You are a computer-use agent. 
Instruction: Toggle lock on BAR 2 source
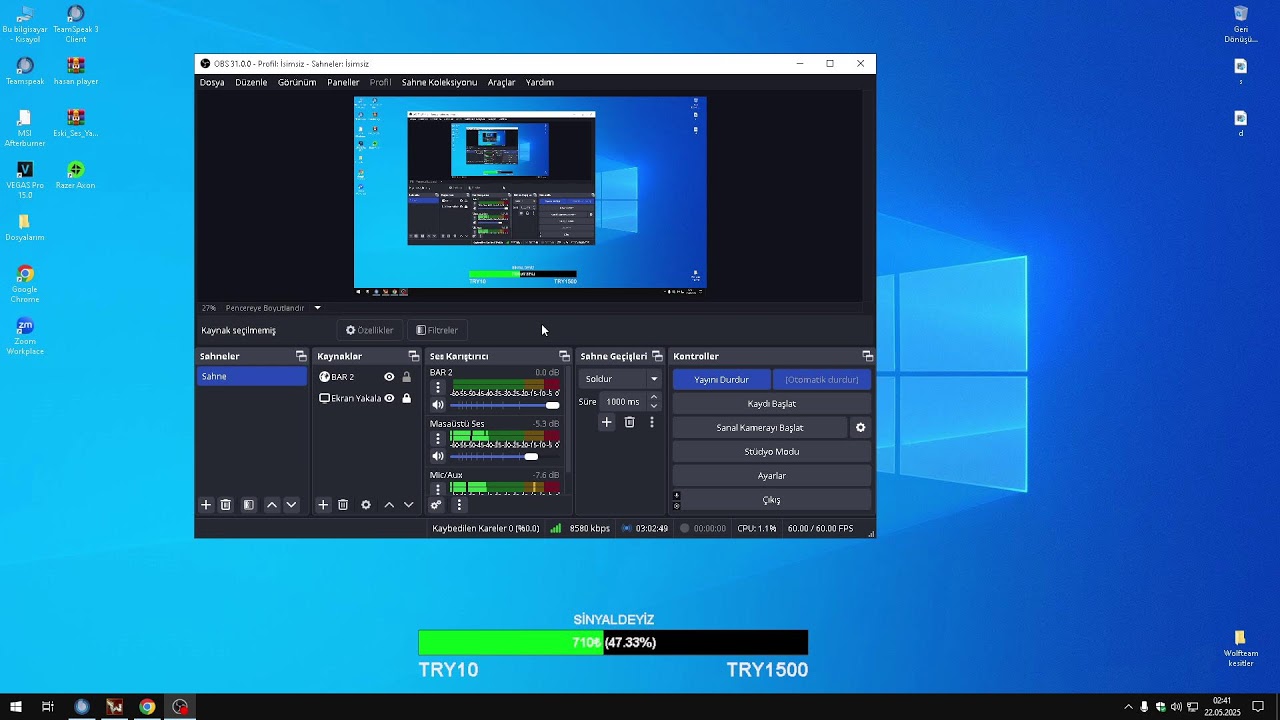(406, 377)
